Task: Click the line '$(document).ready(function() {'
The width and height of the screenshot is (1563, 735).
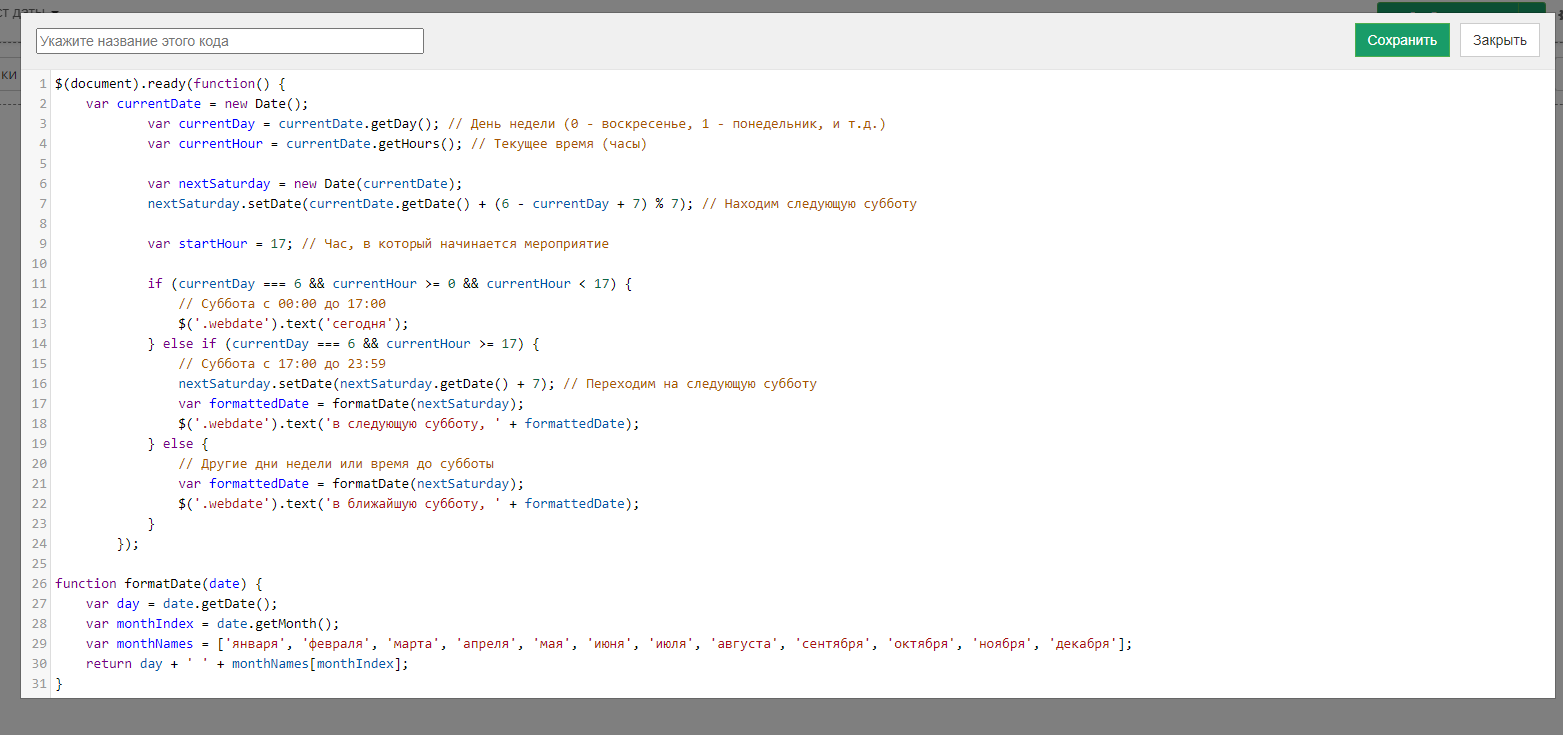Action: (171, 84)
